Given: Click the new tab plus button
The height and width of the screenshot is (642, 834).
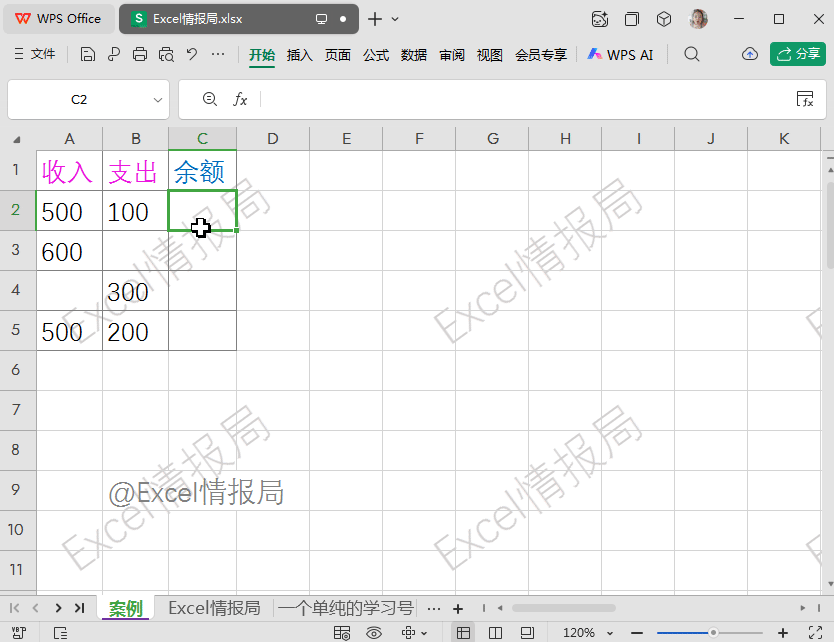Looking at the screenshot, I should click(x=375, y=19).
